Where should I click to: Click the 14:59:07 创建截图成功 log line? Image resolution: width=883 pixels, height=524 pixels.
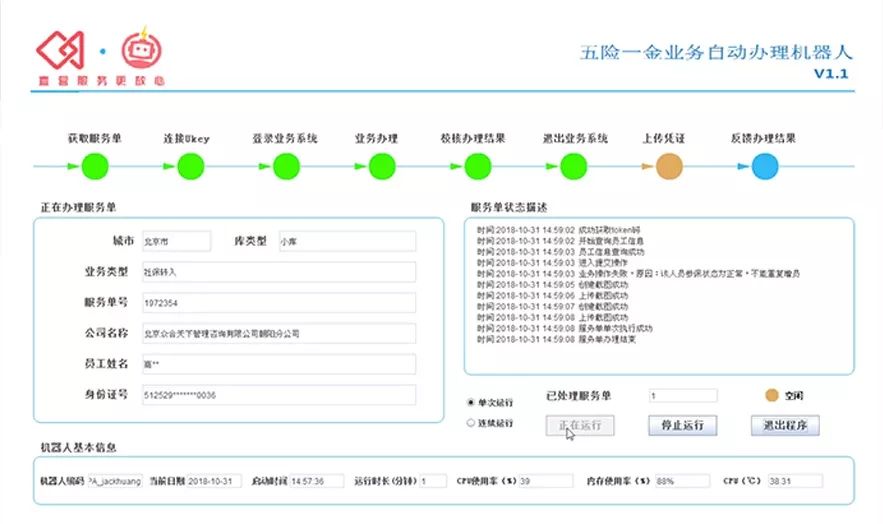tap(552, 307)
